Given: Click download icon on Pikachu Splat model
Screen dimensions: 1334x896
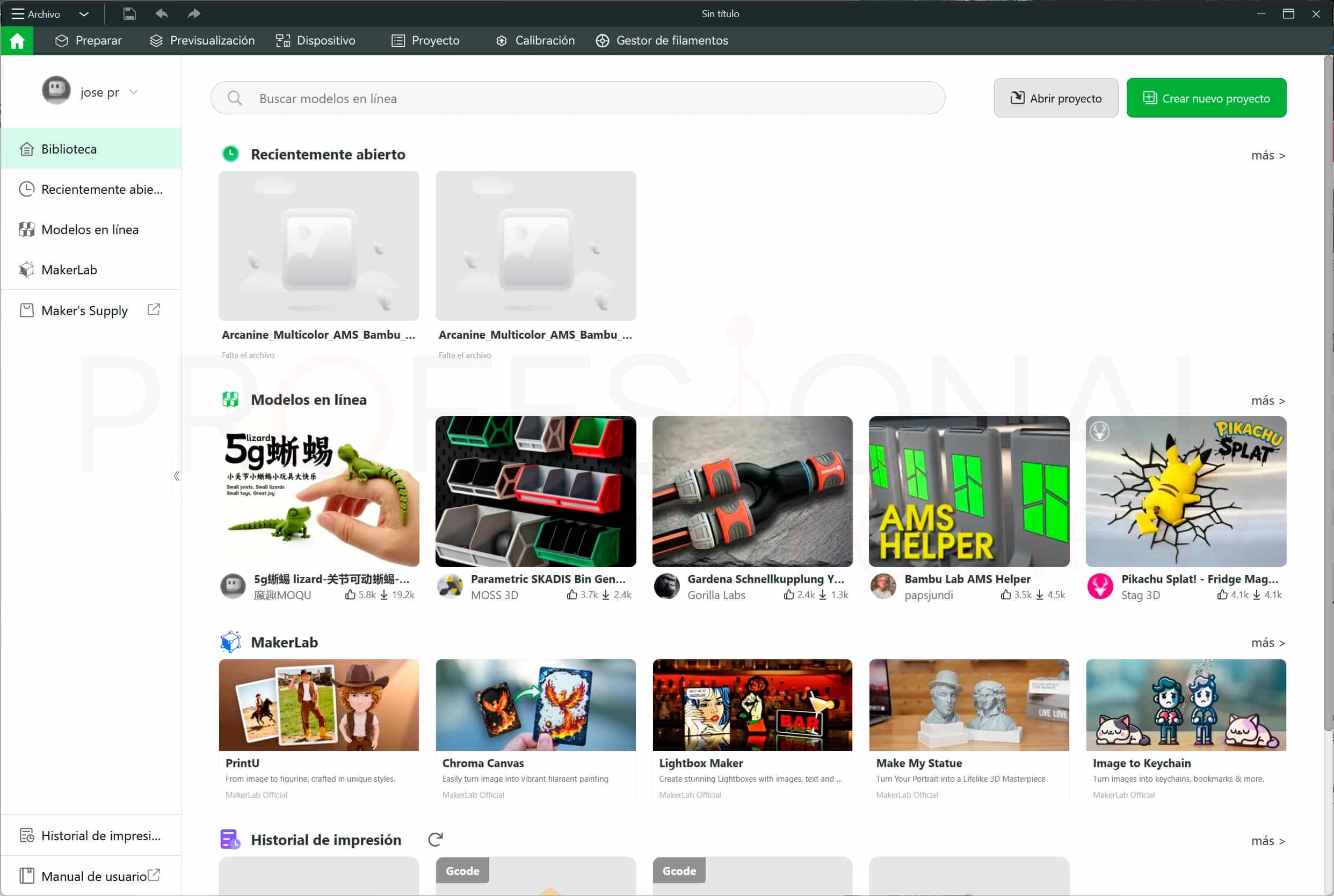Looking at the screenshot, I should coord(1257,595).
